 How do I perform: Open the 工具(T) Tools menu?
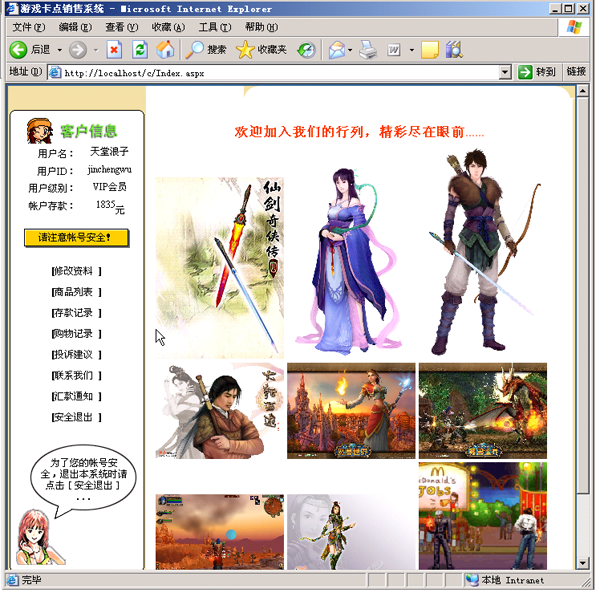[x=215, y=27]
